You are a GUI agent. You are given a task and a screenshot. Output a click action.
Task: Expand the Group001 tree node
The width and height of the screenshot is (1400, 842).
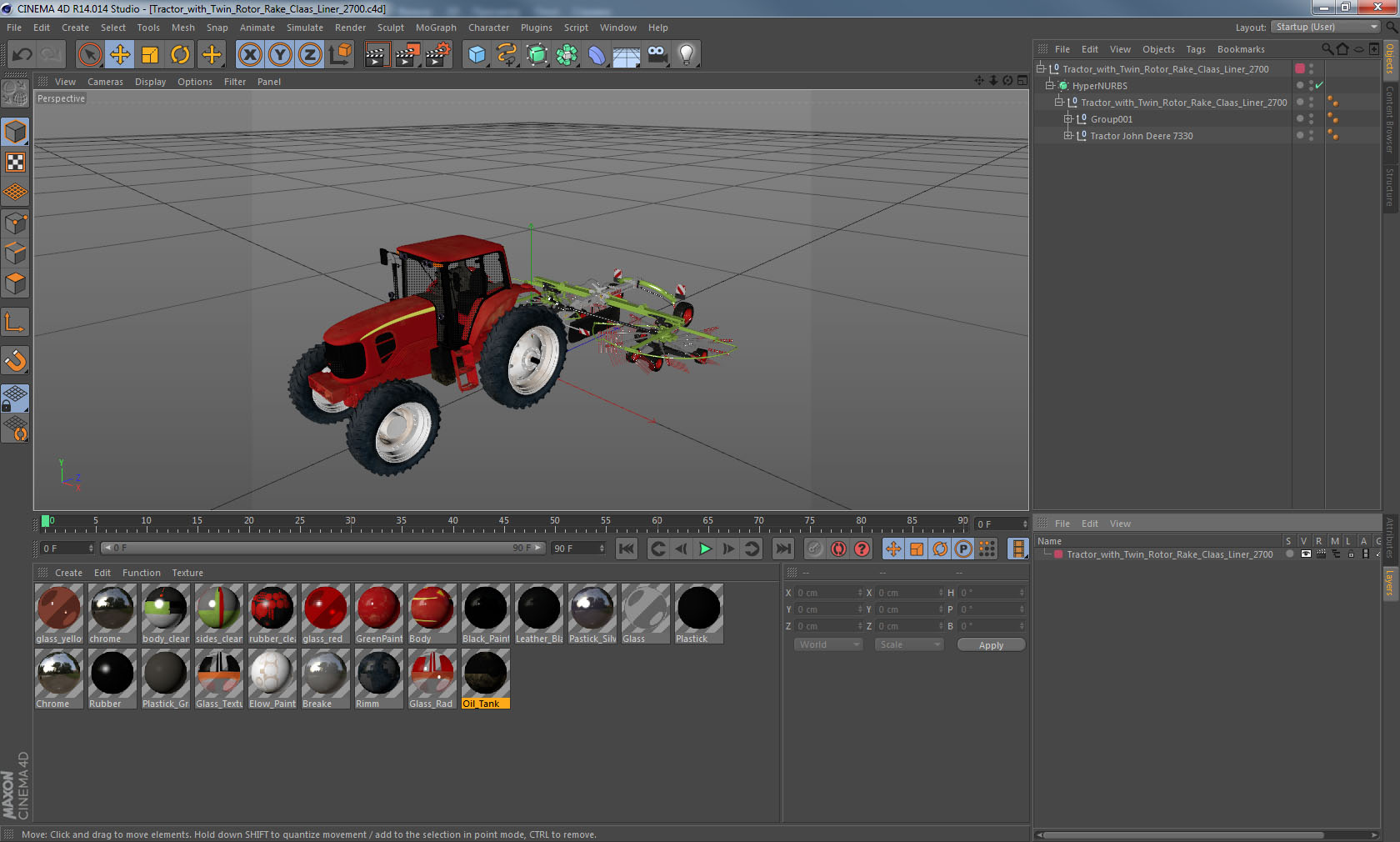tap(1067, 119)
